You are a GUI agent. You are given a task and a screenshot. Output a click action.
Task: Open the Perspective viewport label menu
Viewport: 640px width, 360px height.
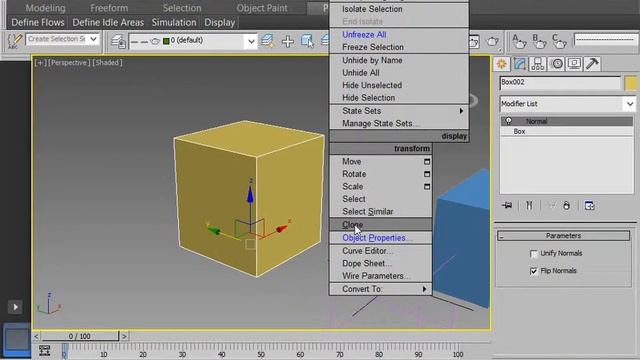(x=69, y=62)
